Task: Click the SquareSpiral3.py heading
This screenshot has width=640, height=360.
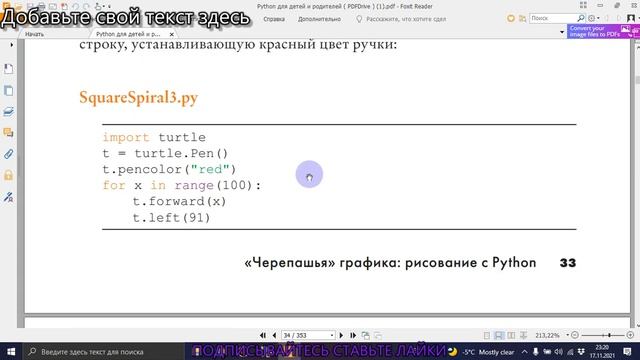Action: (139, 98)
